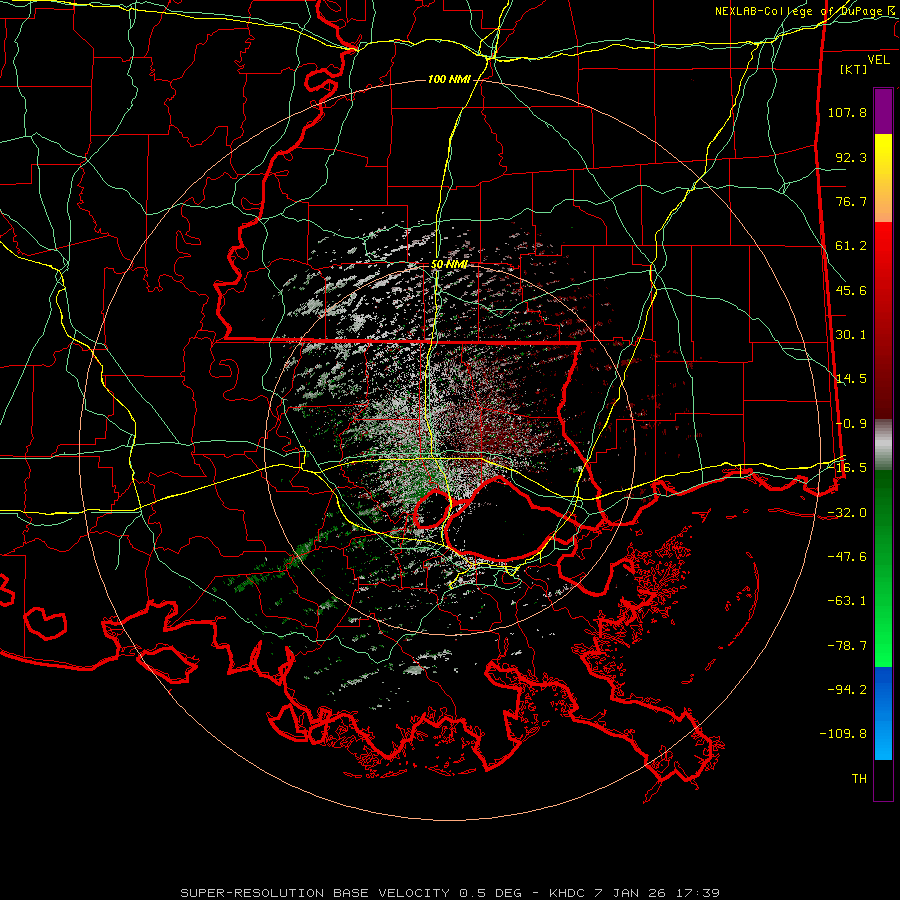Pick the green segment of the color bar
900x900 pixels.
[x=883, y=568]
